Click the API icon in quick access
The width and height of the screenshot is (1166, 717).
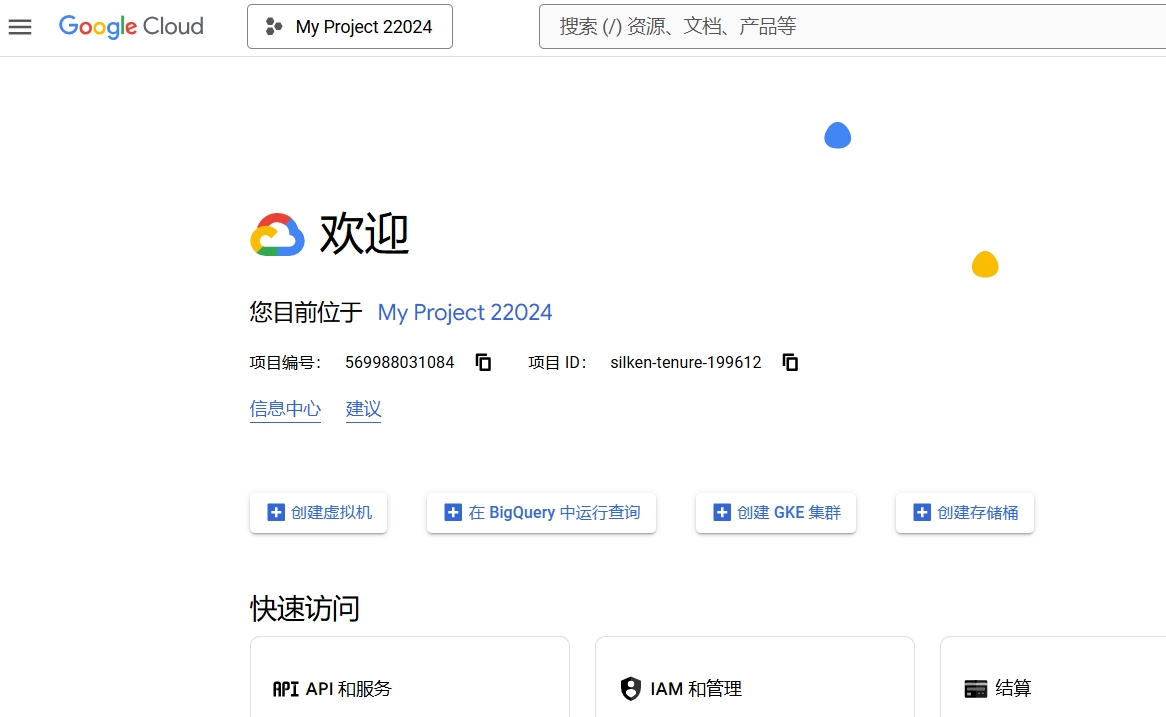286,689
